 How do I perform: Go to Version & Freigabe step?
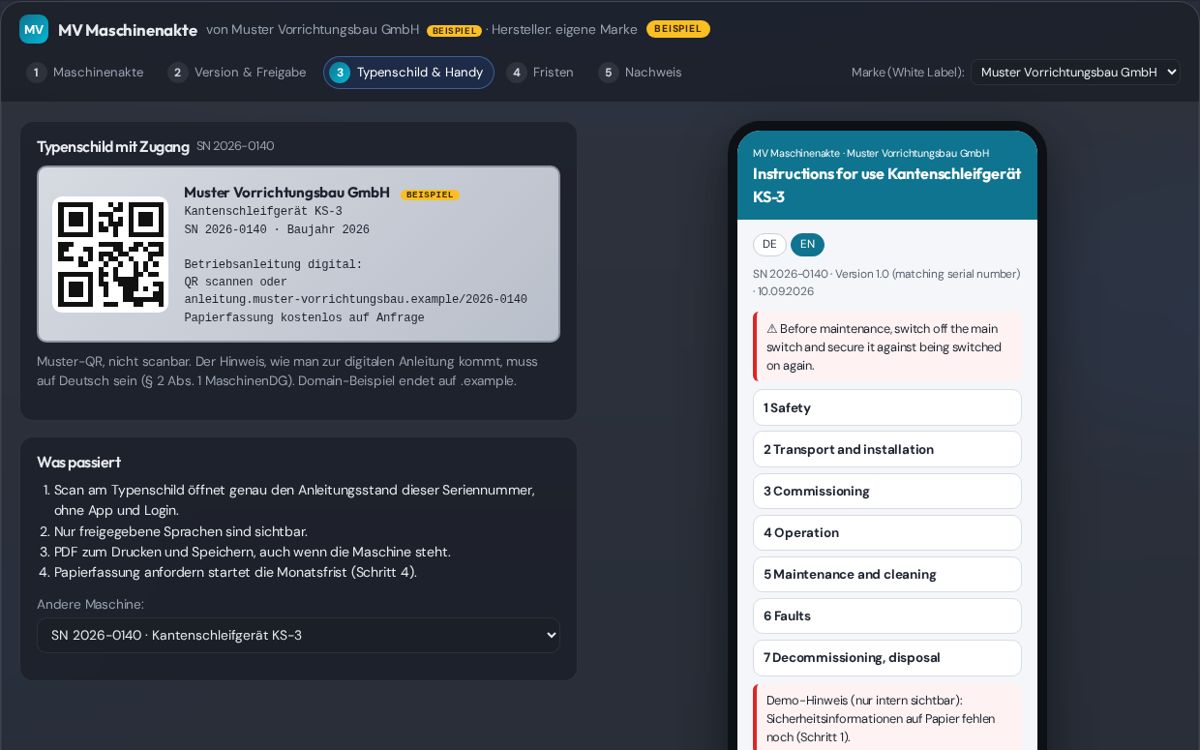[x=238, y=72]
